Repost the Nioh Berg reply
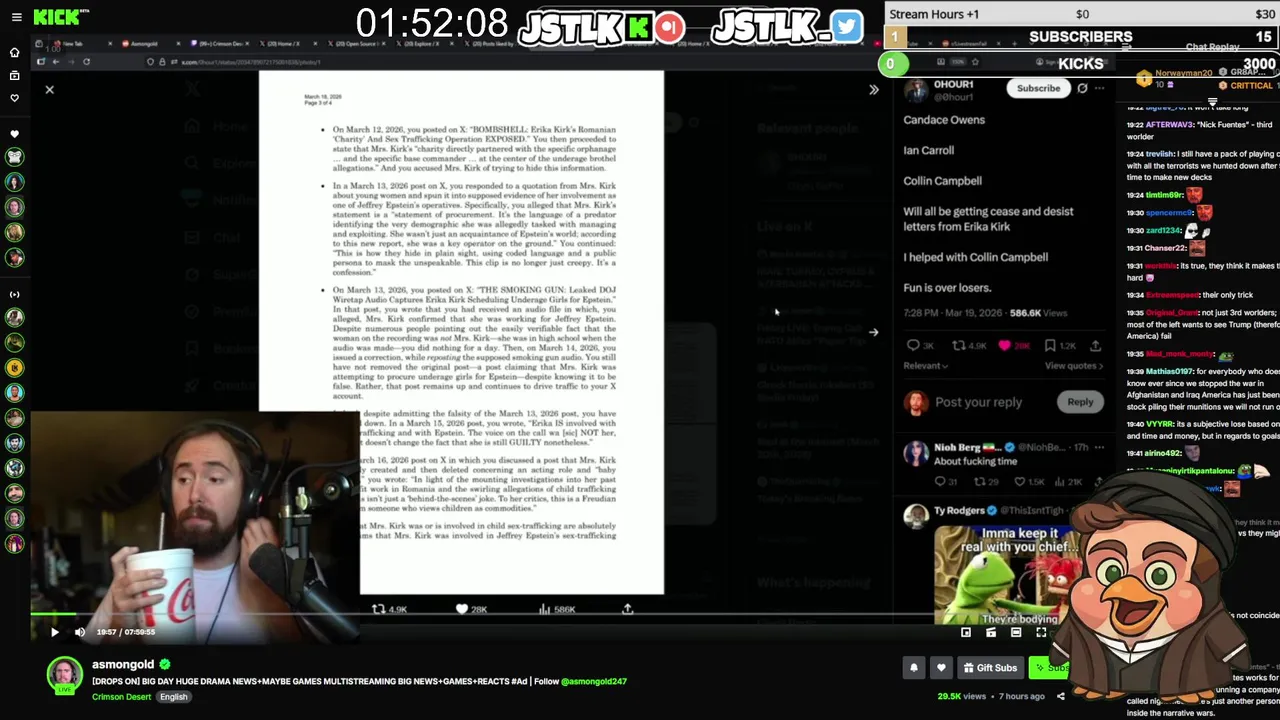Viewport: 1280px width, 720px height. pyautogui.click(x=979, y=482)
